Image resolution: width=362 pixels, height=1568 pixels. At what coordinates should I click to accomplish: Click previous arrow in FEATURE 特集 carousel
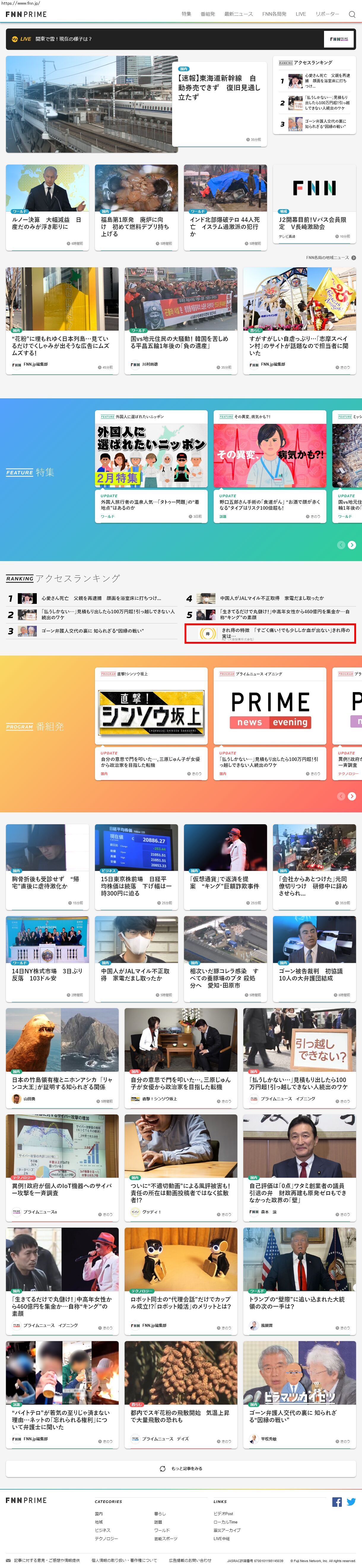click(x=341, y=545)
